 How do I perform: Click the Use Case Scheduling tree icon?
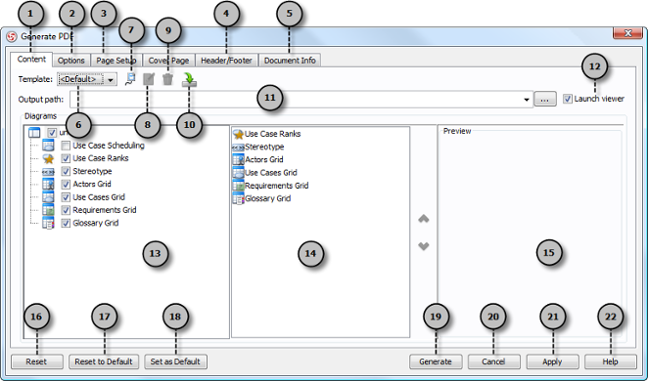pyautogui.click(x=48, y=145)
